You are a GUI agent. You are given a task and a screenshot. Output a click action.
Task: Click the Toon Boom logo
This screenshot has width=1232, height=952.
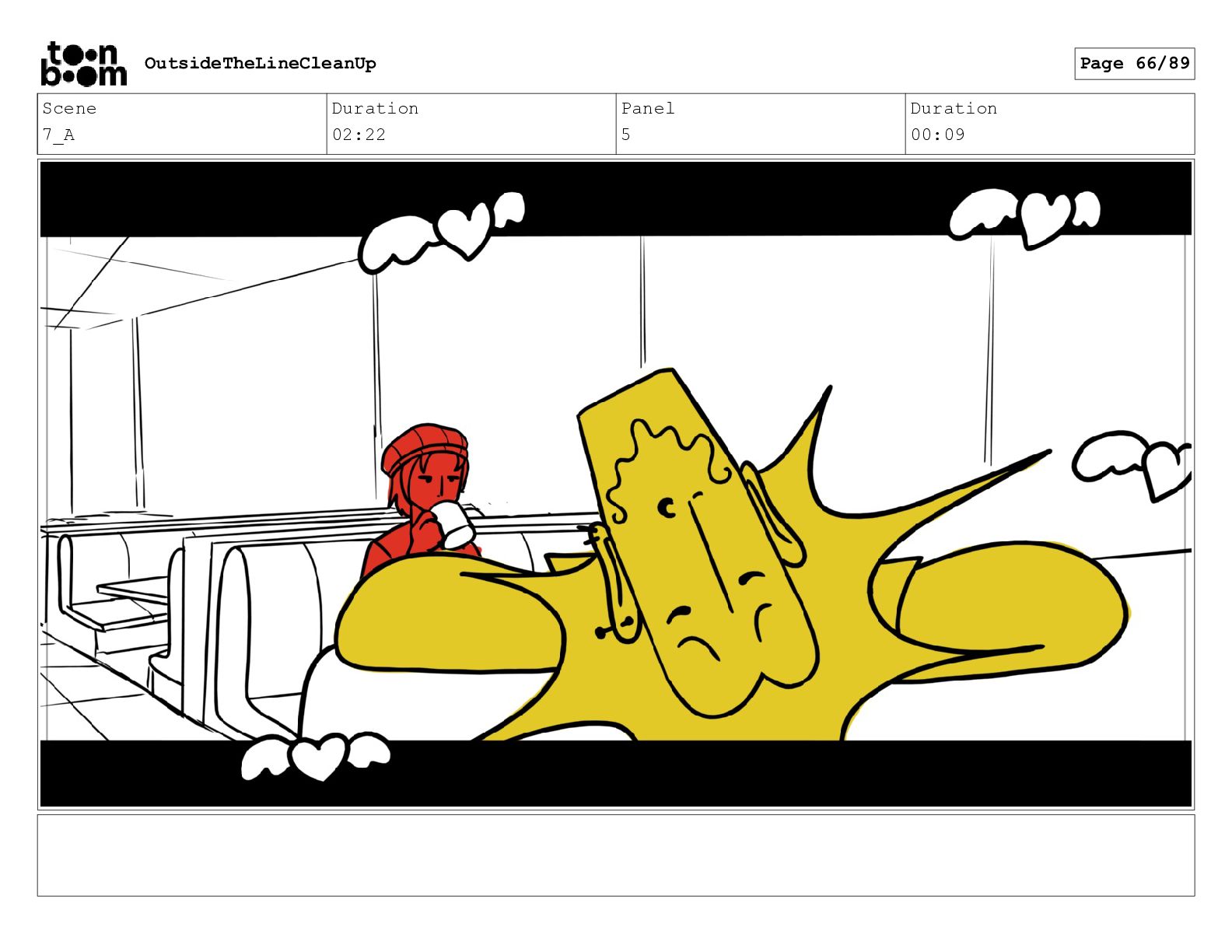83,64
